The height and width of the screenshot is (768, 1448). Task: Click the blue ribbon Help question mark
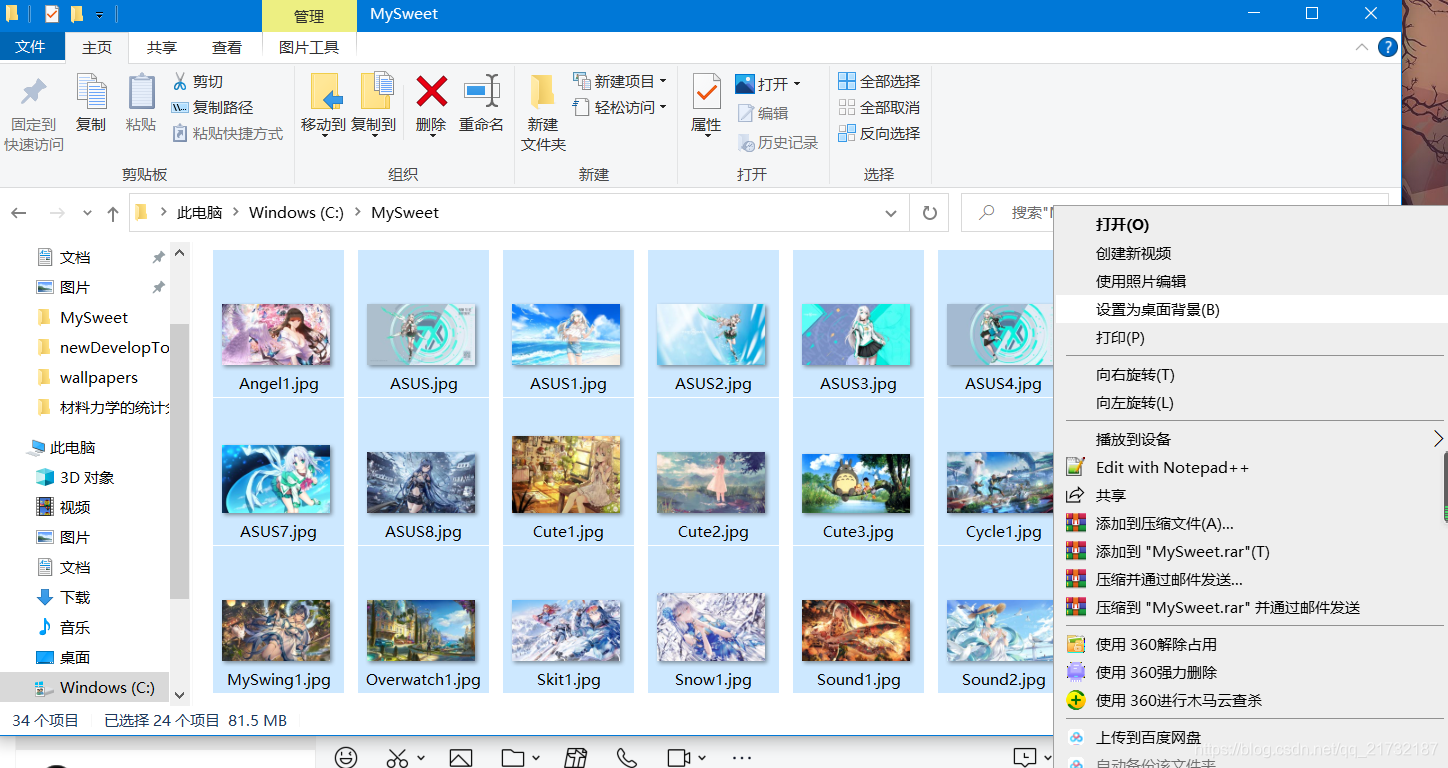pos(1387,47)
